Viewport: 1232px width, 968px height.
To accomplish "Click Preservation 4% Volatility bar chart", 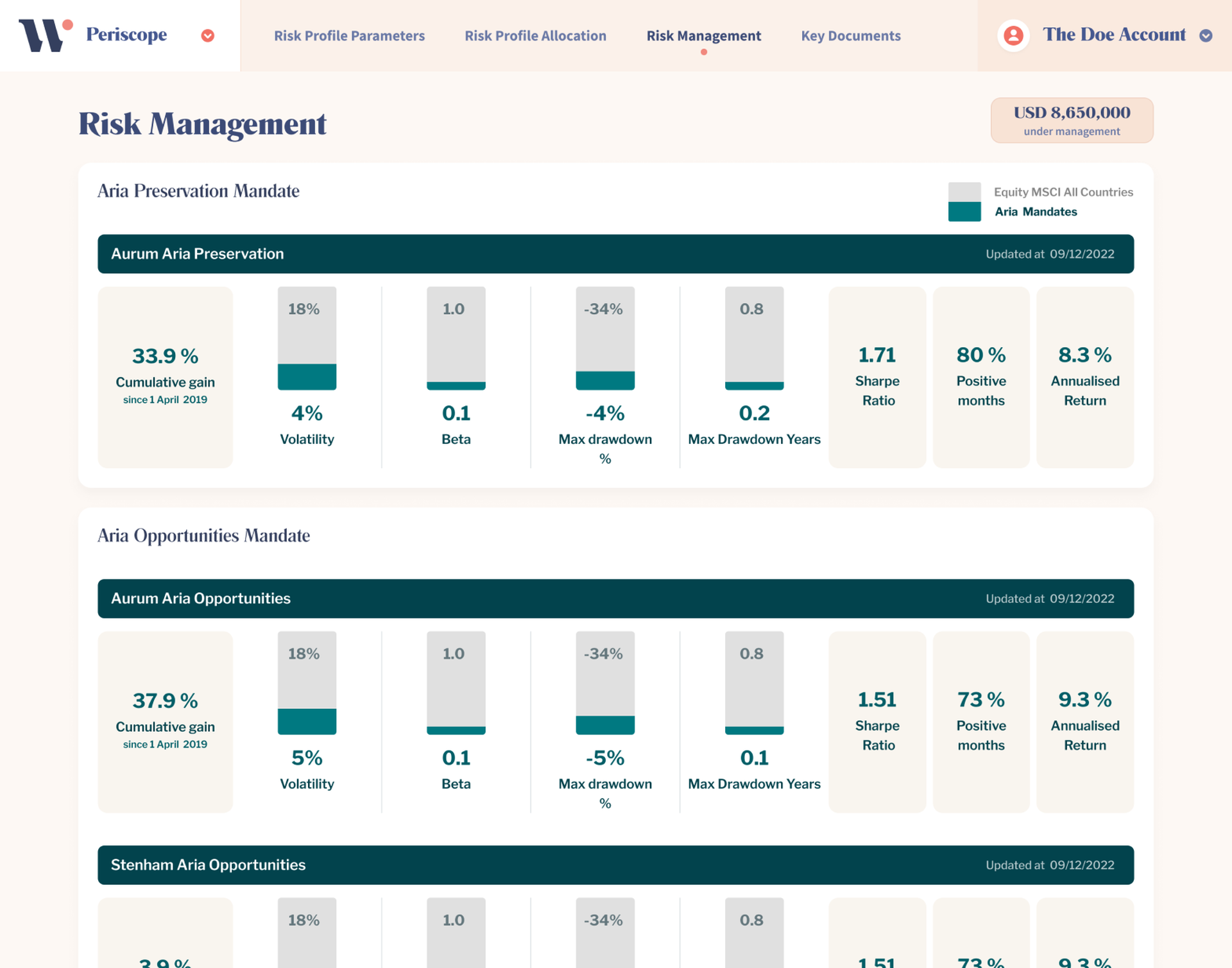I will (x=307, y=339).
